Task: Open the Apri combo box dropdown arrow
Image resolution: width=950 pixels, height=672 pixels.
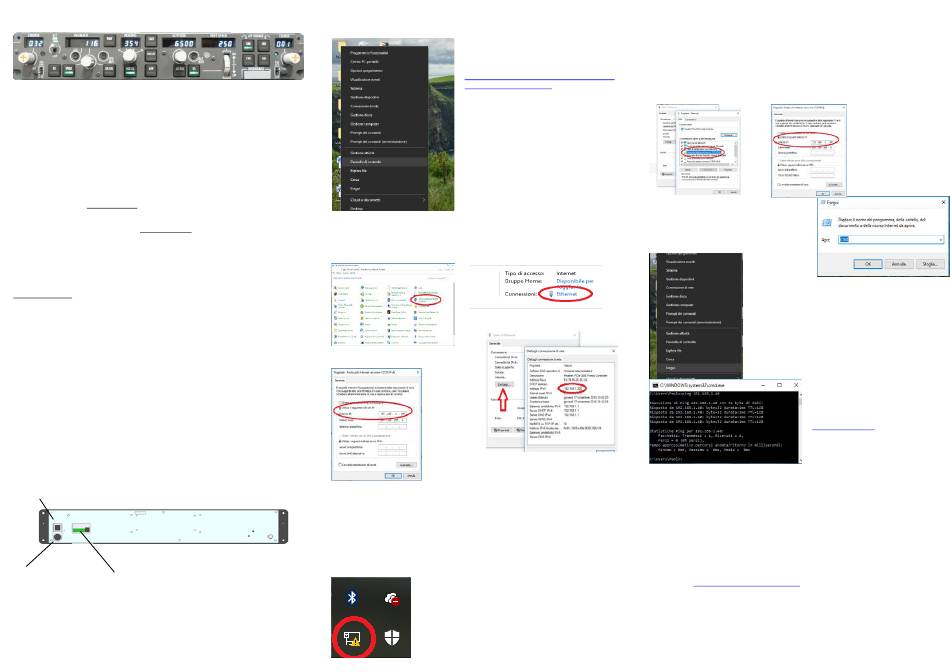Action: coord(940,239)
